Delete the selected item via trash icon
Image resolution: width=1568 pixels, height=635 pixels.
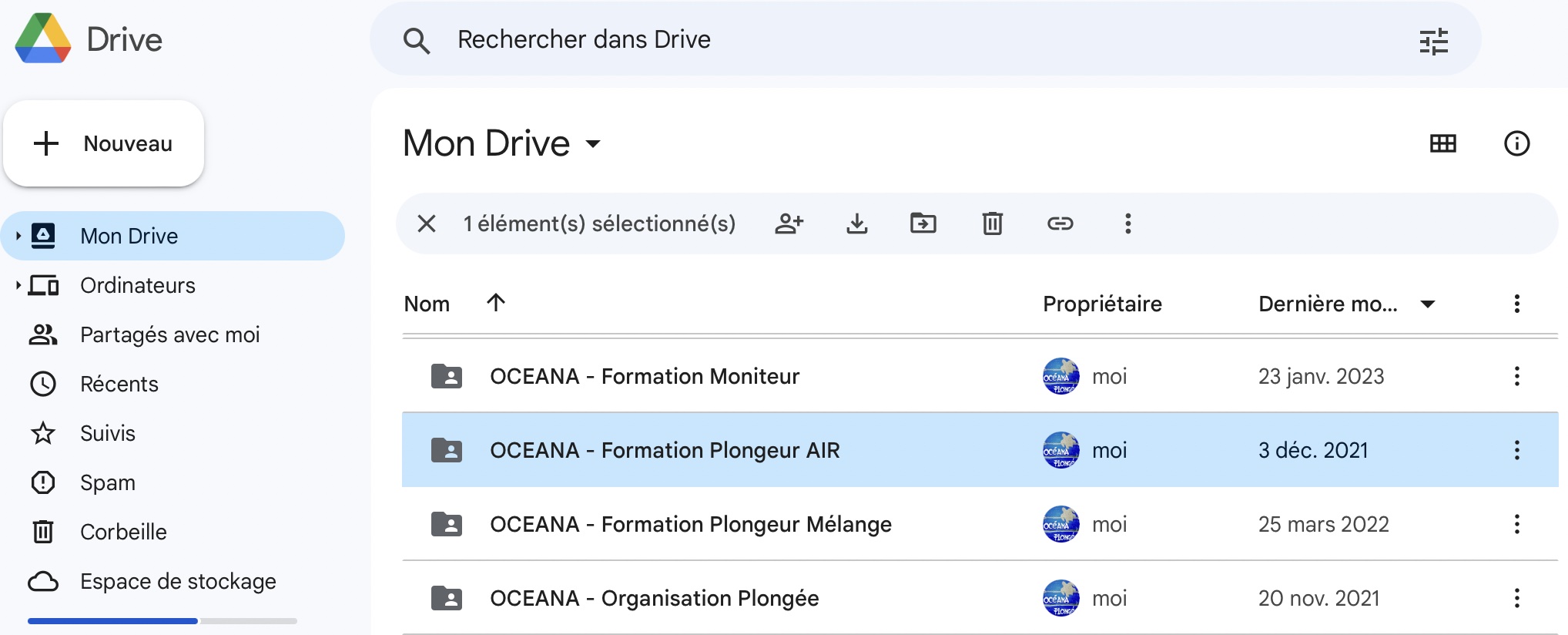point(993,223)
